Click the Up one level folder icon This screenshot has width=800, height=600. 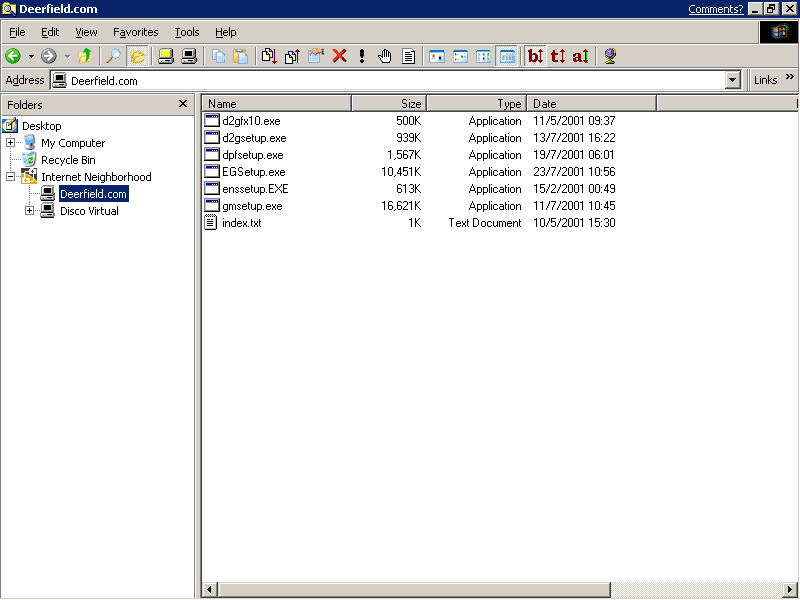[86, 56]
